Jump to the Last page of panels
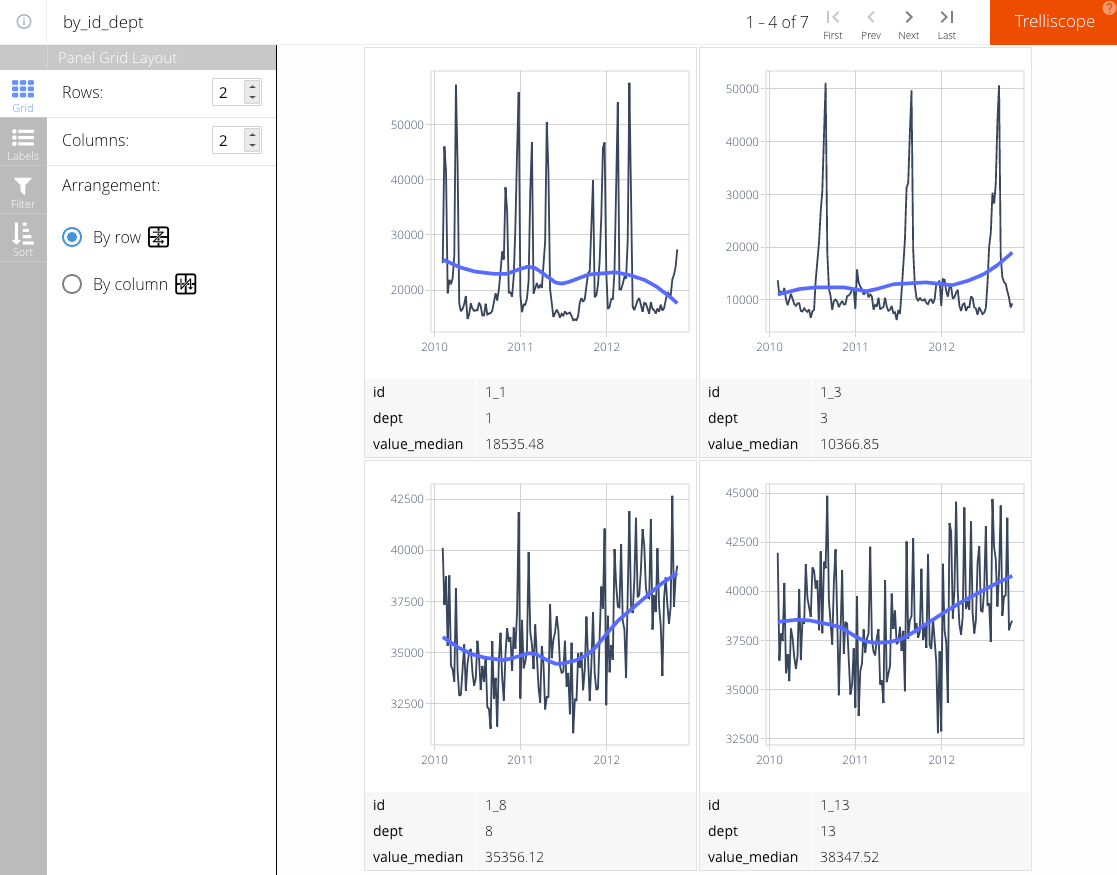 [x=946, y=24]
